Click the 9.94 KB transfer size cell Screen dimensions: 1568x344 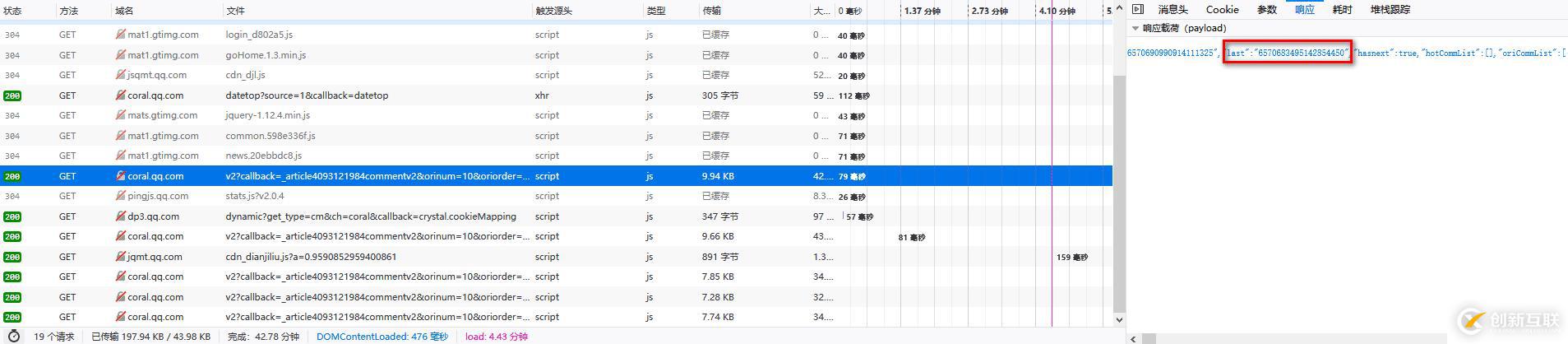pos(718,176)
